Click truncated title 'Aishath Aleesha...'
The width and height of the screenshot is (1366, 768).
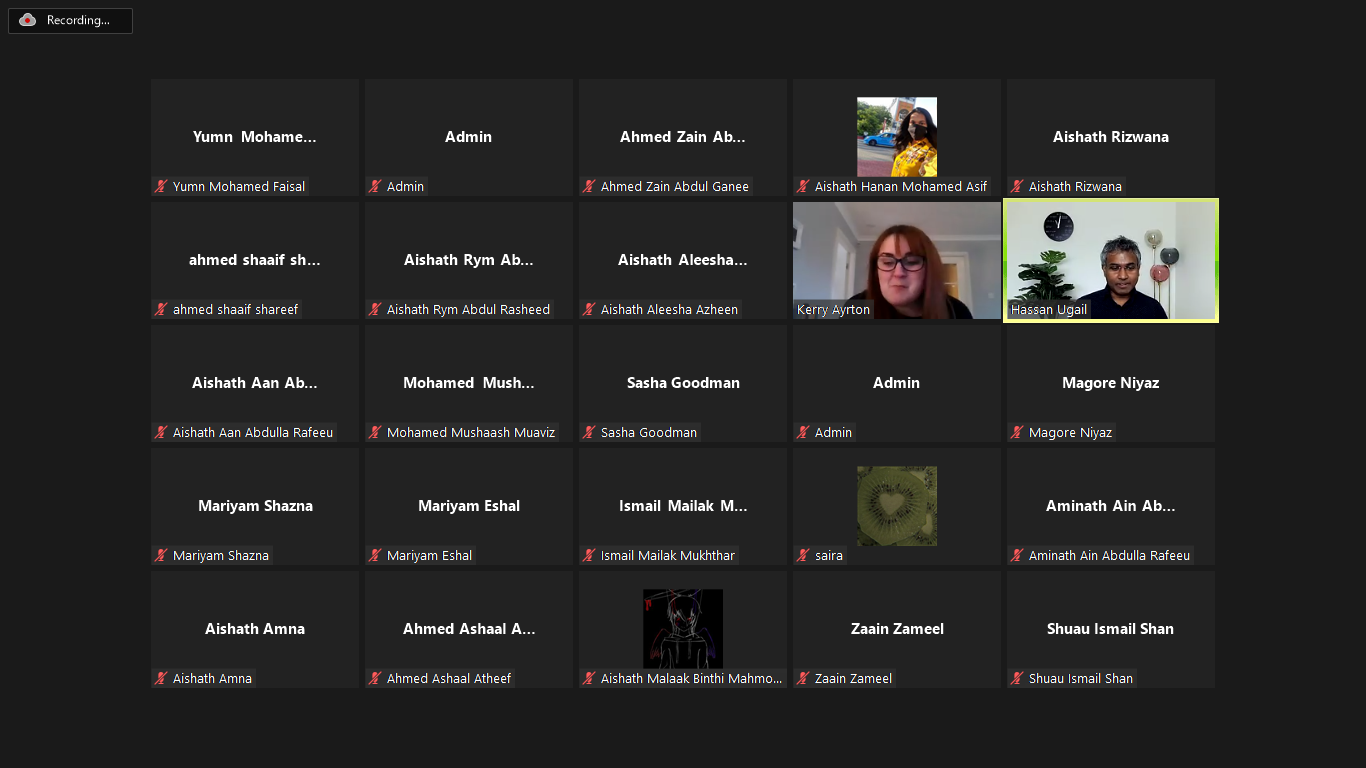(x=683, y=260)
